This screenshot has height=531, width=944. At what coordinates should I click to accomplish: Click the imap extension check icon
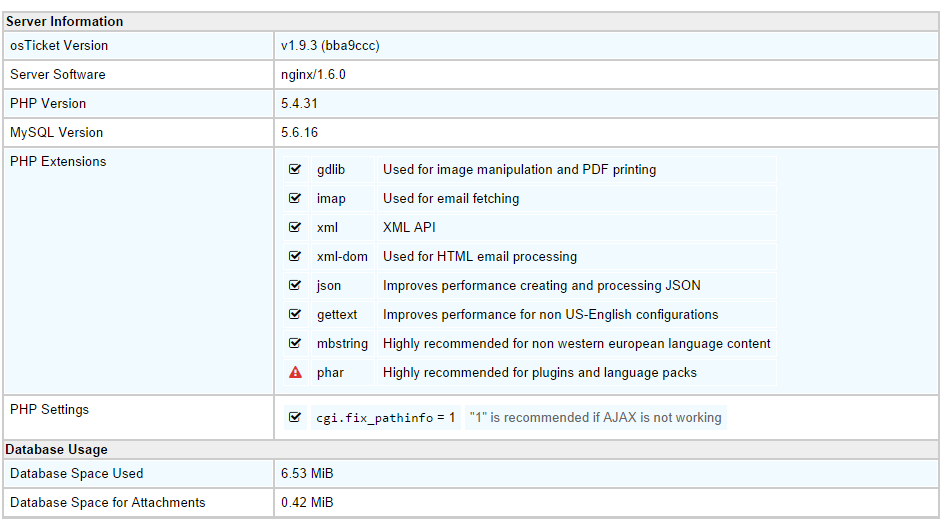(x=295, y=199)
